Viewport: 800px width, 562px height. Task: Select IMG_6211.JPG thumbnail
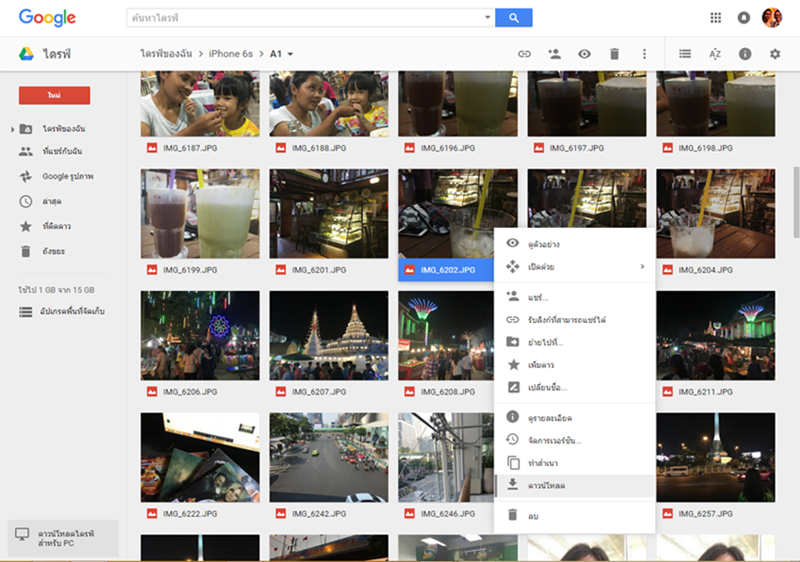[715, 336]
